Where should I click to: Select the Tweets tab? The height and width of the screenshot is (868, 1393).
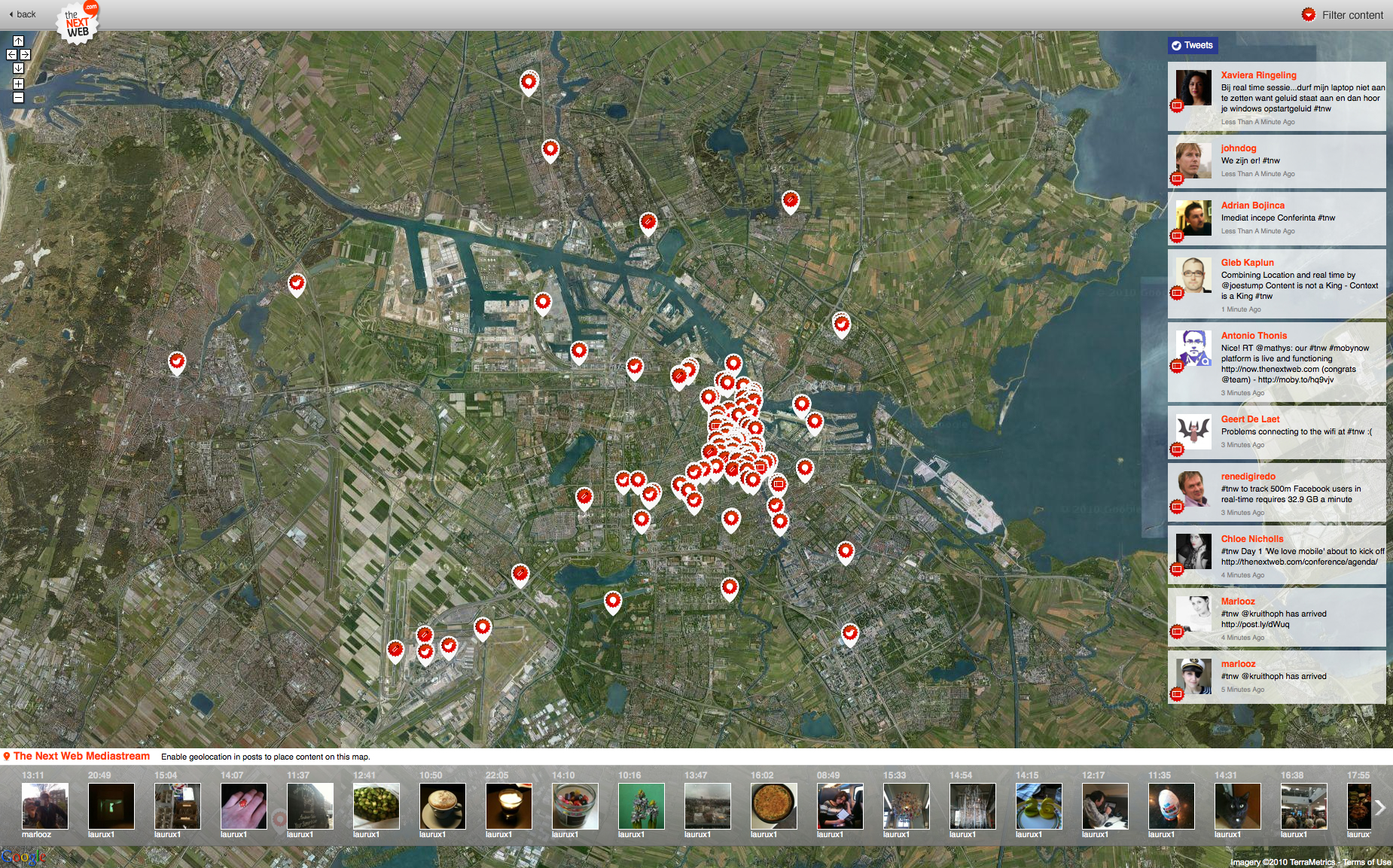pos(1192,45)
